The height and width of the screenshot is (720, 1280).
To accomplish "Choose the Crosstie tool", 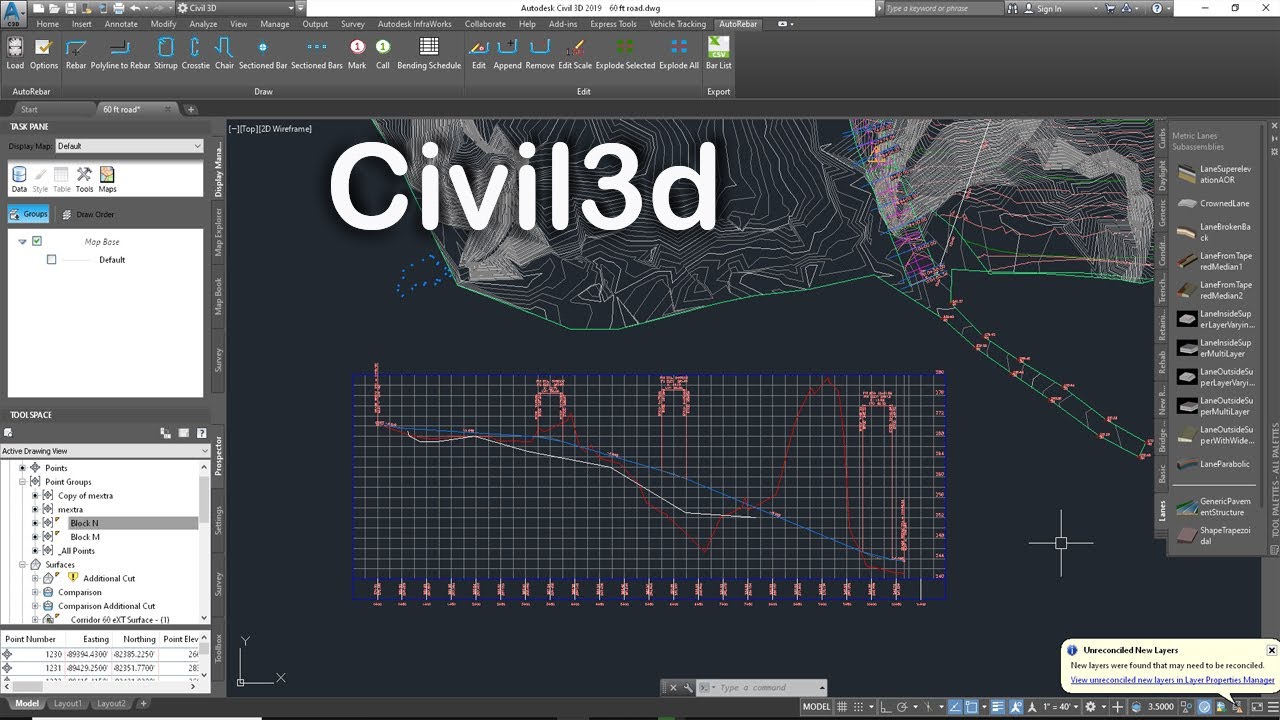I will coord(196,54).
